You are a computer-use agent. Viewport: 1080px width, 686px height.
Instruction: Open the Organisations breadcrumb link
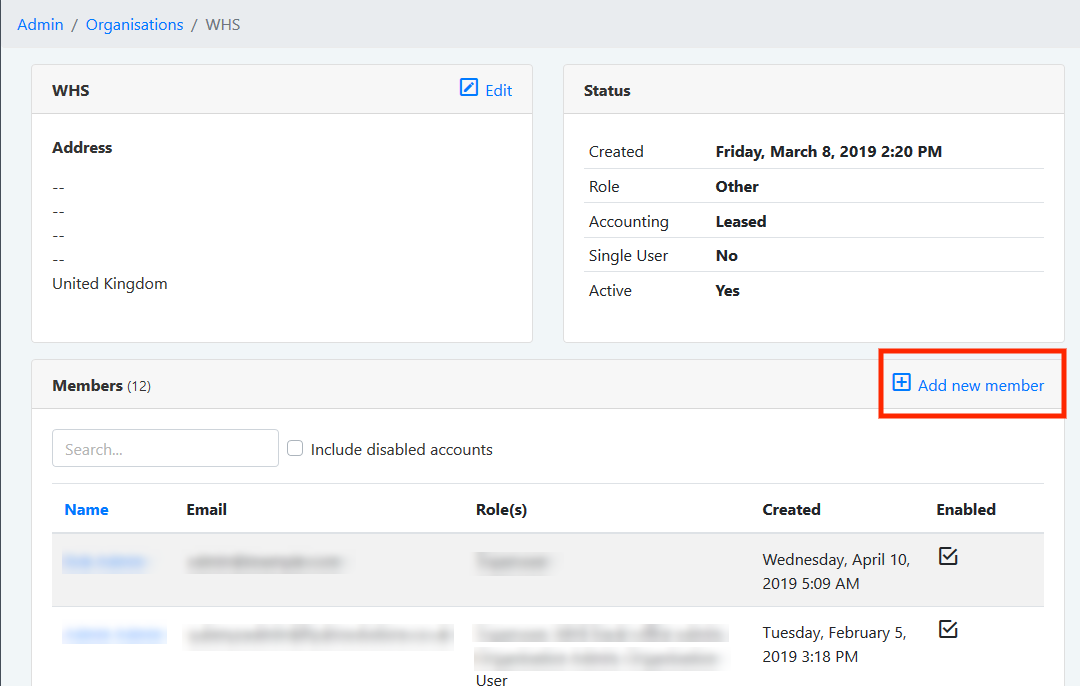coord(134,24)
